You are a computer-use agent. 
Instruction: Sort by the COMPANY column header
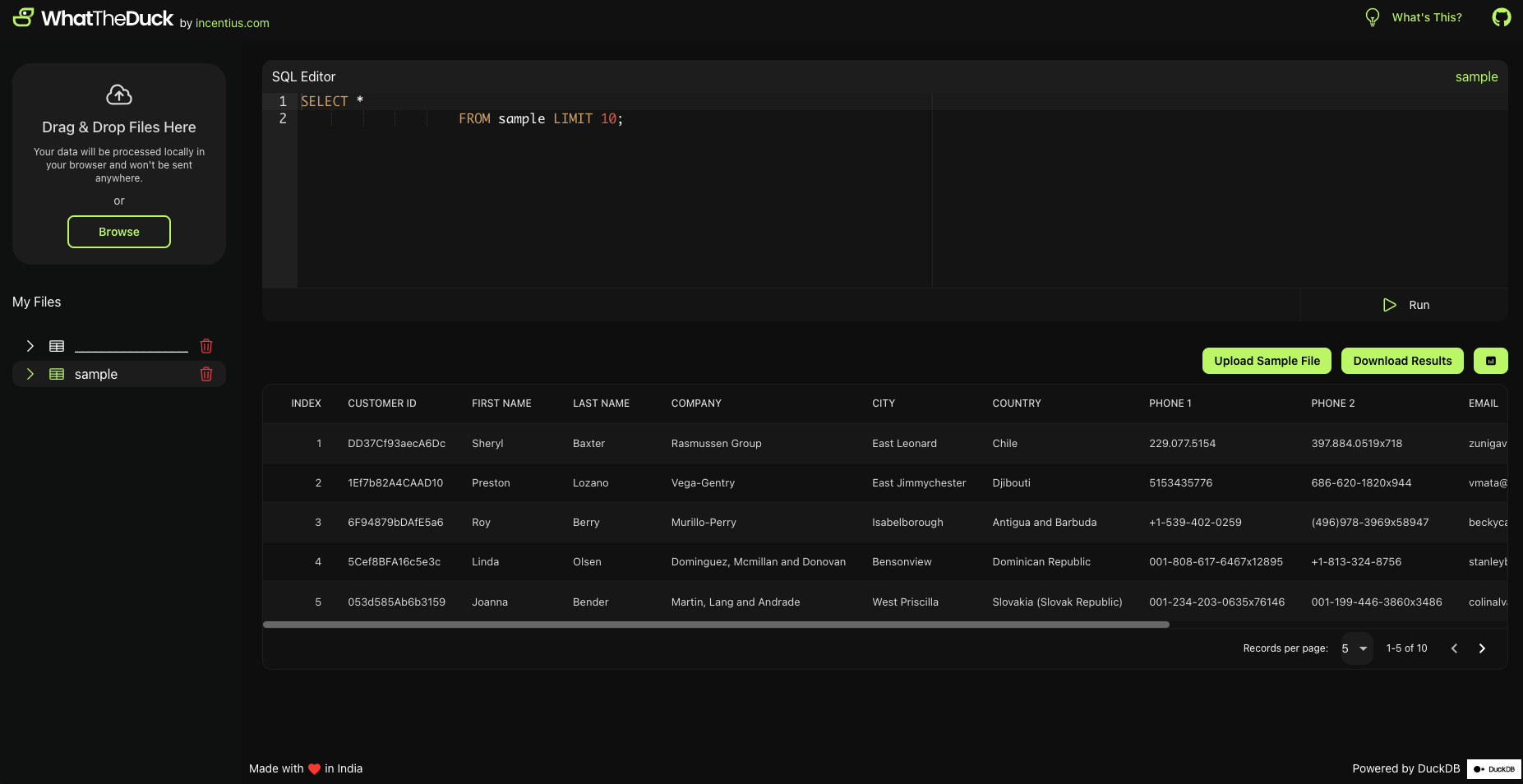tap(696, 404)
